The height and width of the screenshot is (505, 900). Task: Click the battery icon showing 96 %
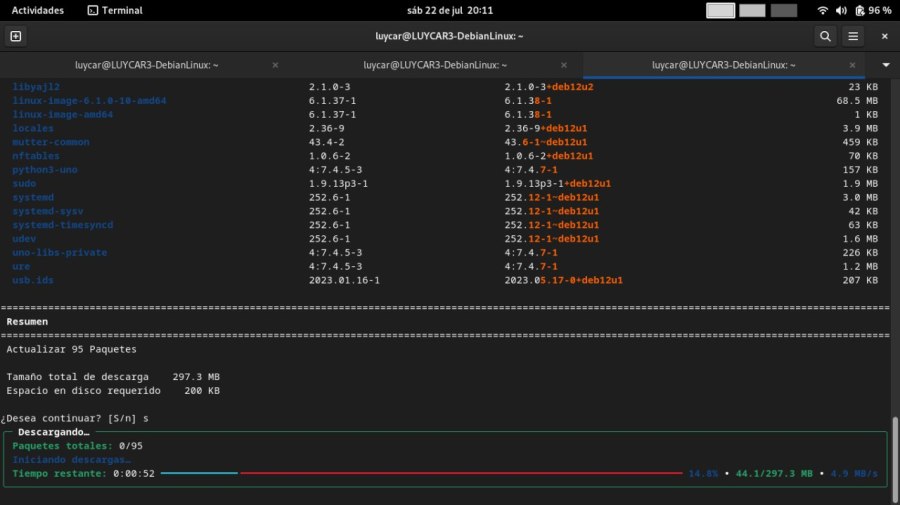[x=859, y=10]
